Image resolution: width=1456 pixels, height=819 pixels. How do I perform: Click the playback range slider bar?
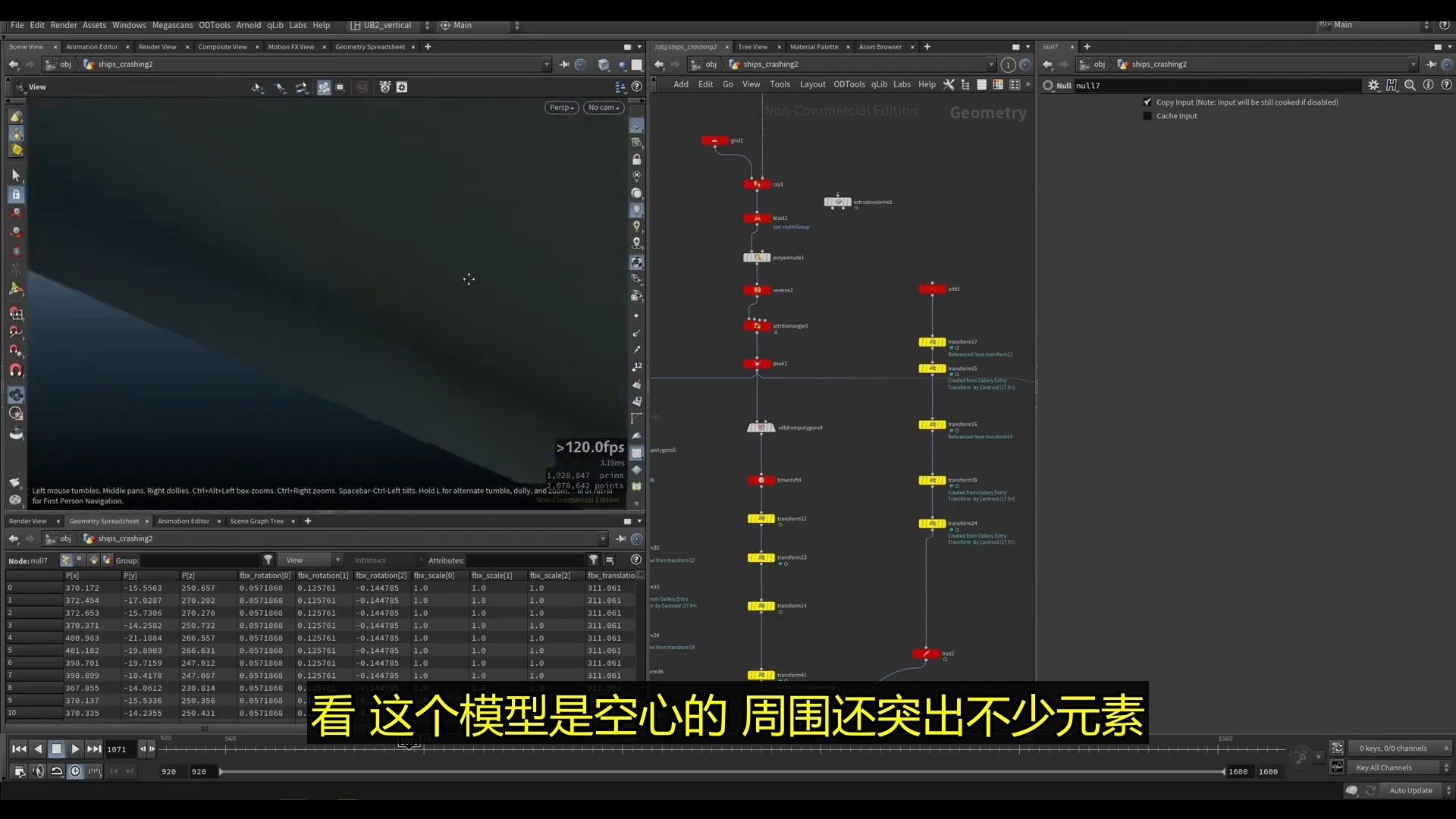tap(720, 772)
